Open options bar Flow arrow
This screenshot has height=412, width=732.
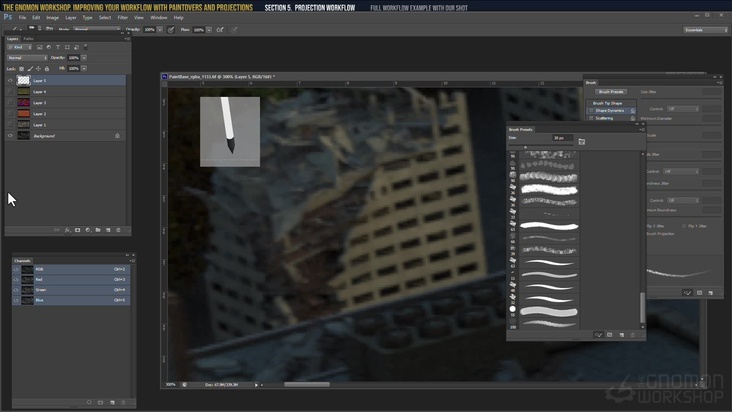209,29
